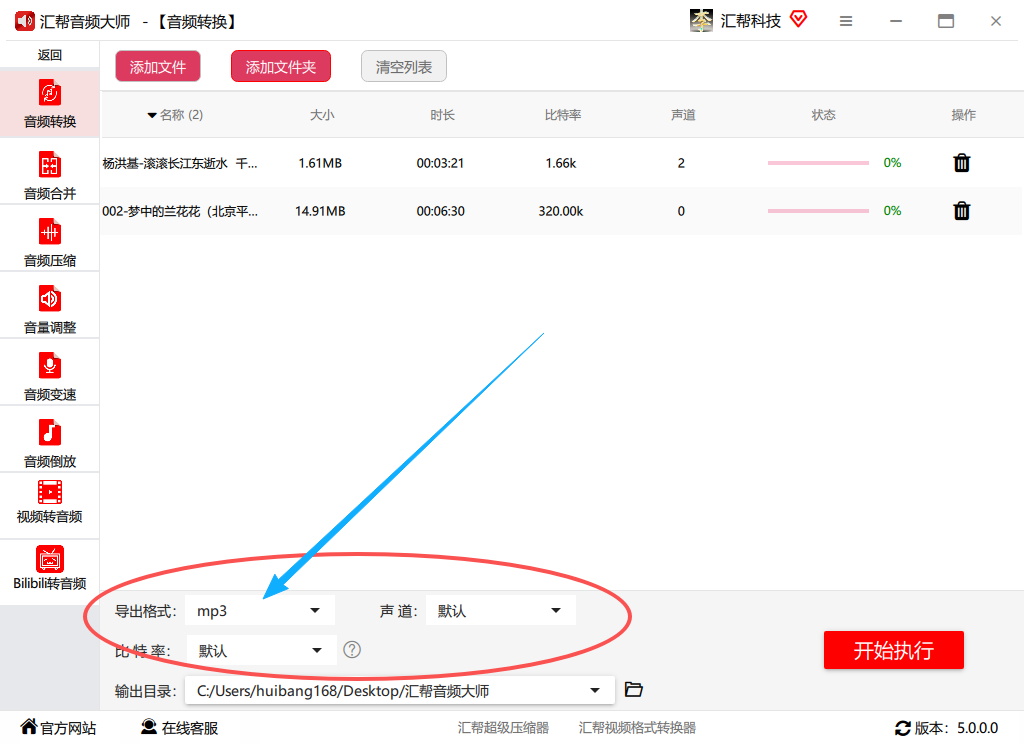
Task: Click the version refresh icon
Action: point(903,728)
